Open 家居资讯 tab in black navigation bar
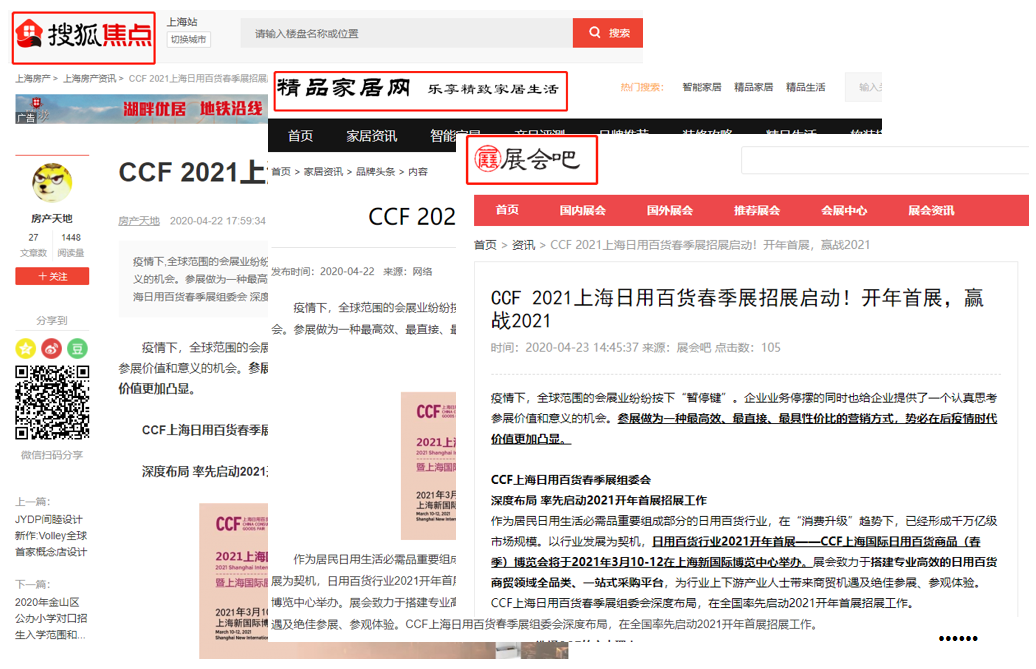The height and width of the screenshot is (669, 1036). click(x=371, y=136)
